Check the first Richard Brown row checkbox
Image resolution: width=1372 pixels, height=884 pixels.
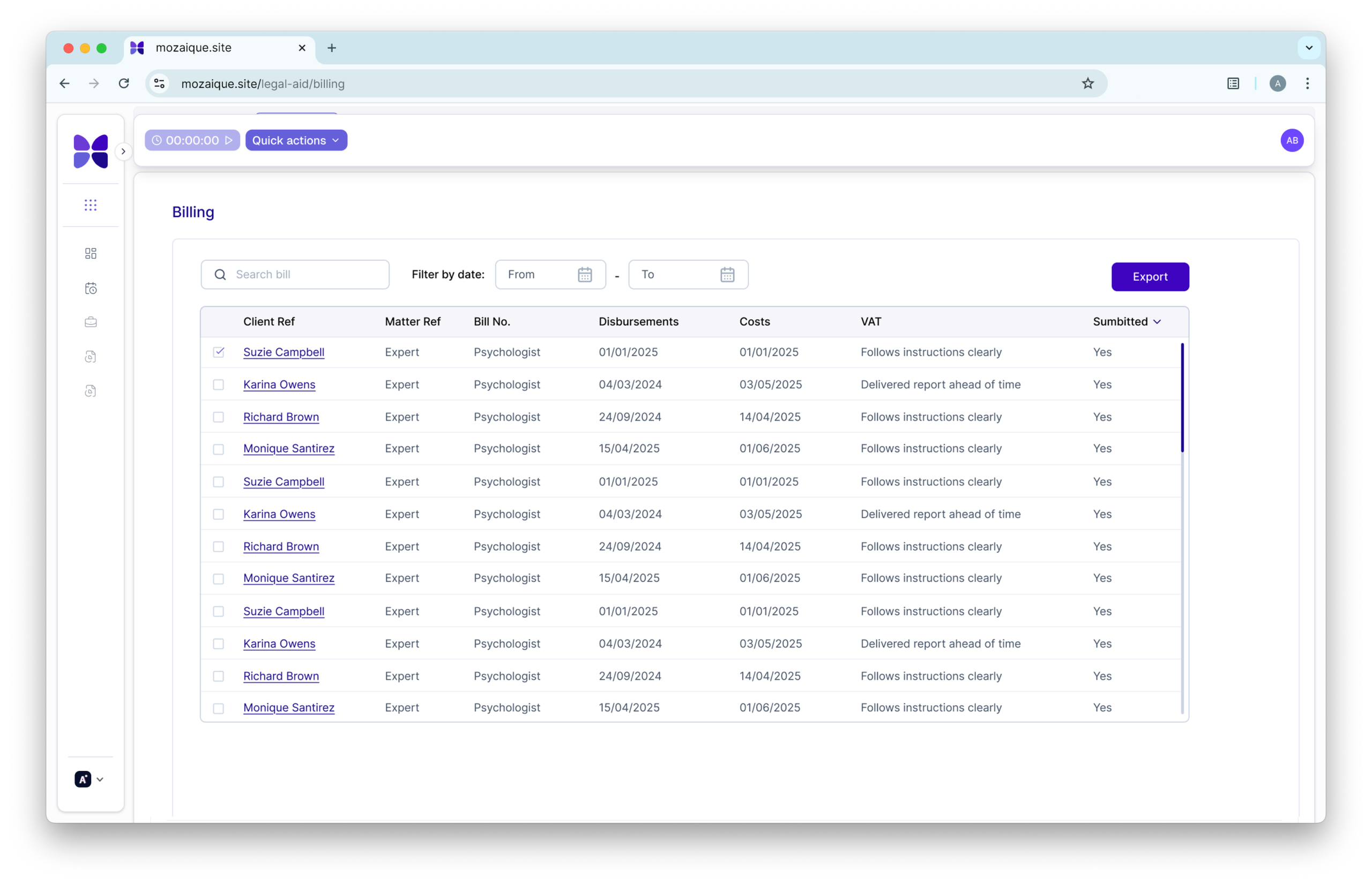click(x=219, y=417)
